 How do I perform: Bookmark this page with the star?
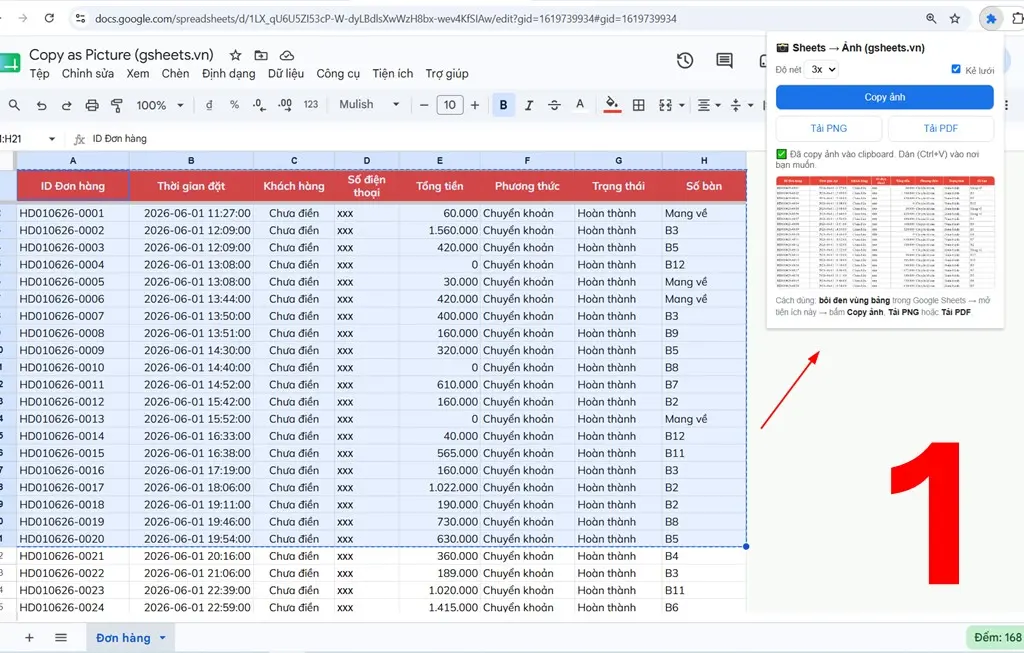[x=955, y=18]
